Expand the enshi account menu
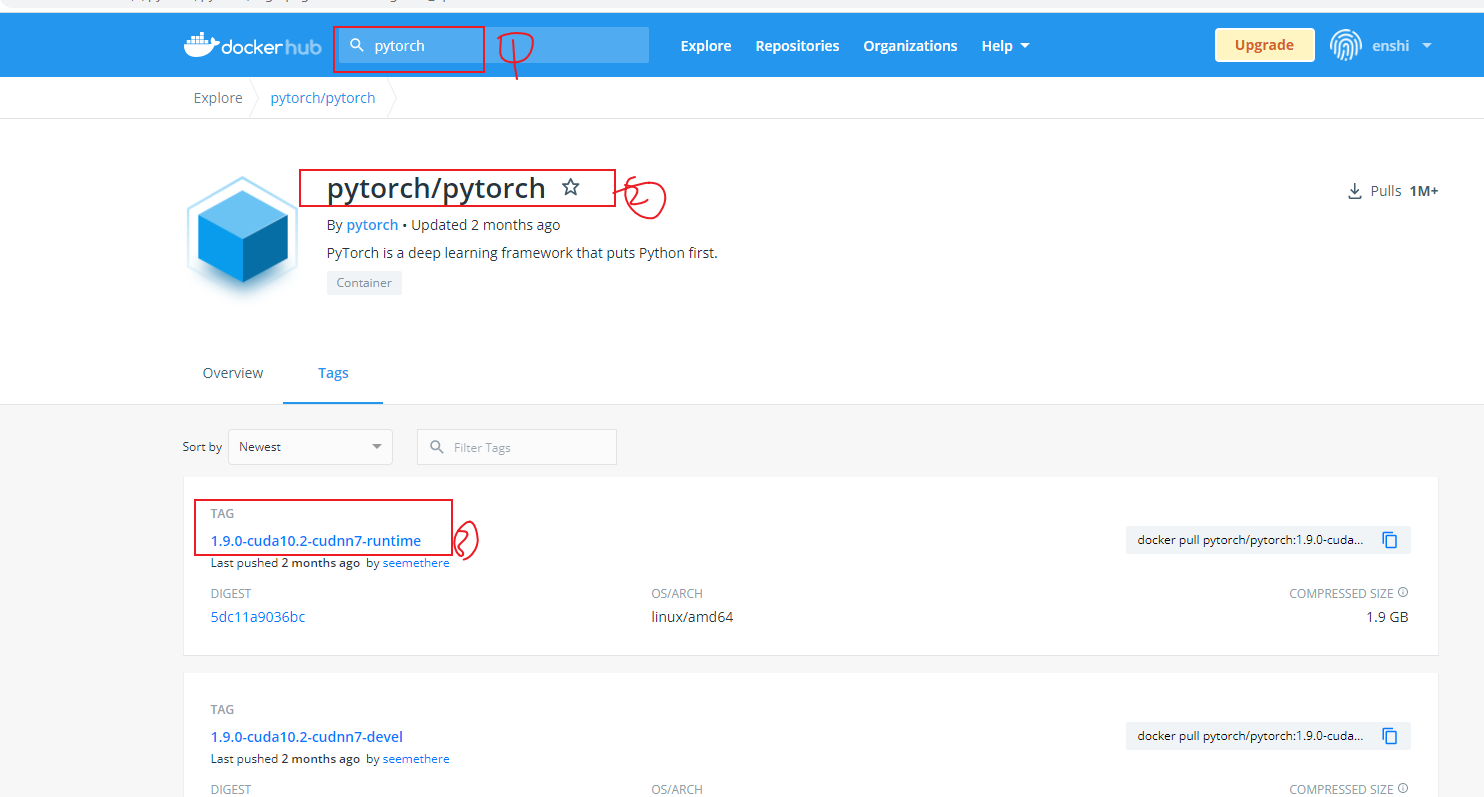Screen dimensions: 1484x797 (1426, 45)
